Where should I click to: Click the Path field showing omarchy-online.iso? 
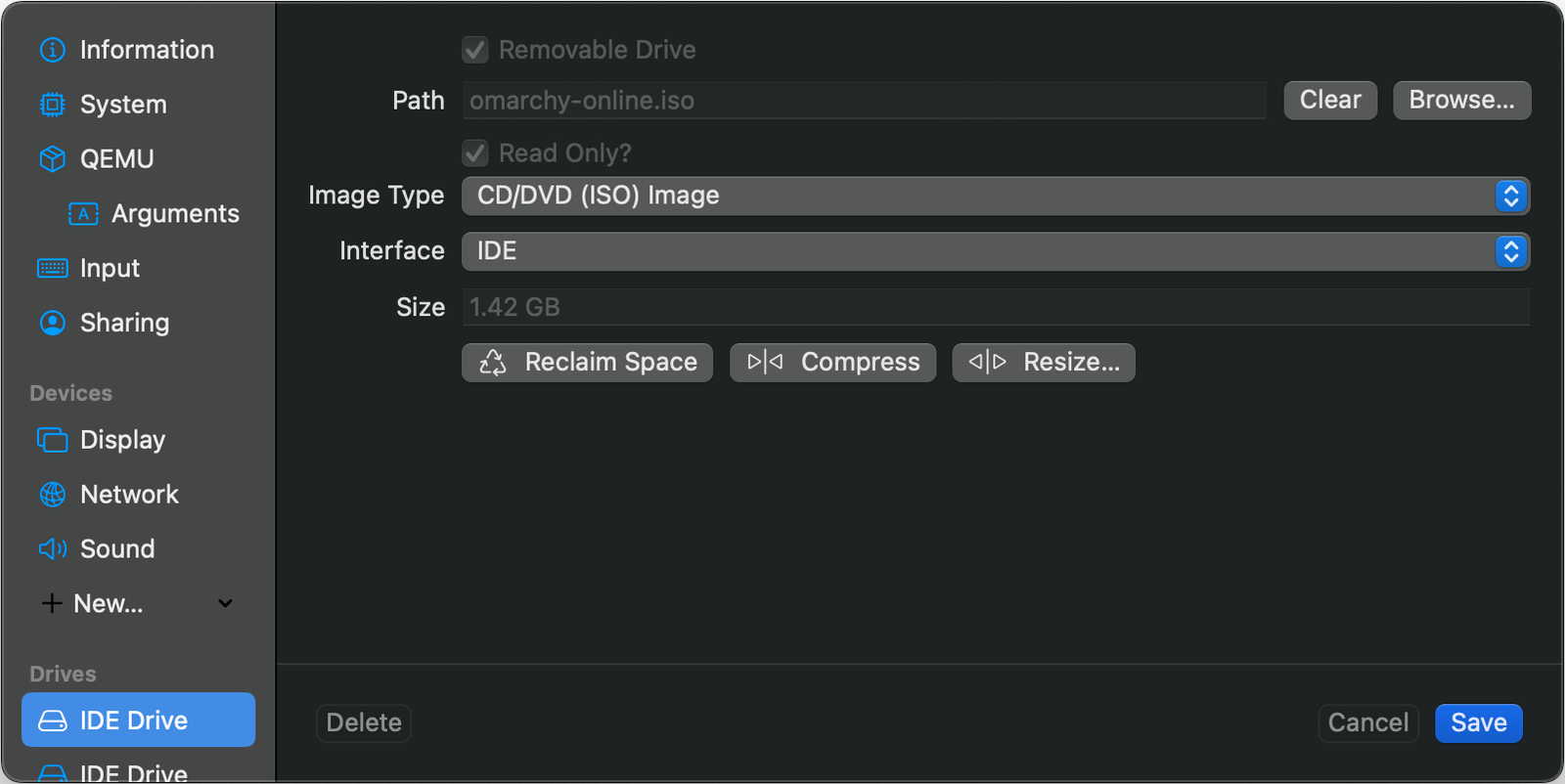pyautogui.click(x=864, y=101)
